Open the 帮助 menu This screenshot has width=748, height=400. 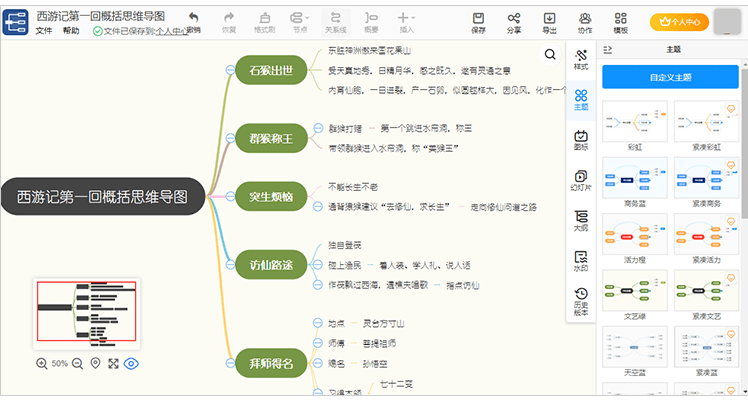click(x=71, y=31)
